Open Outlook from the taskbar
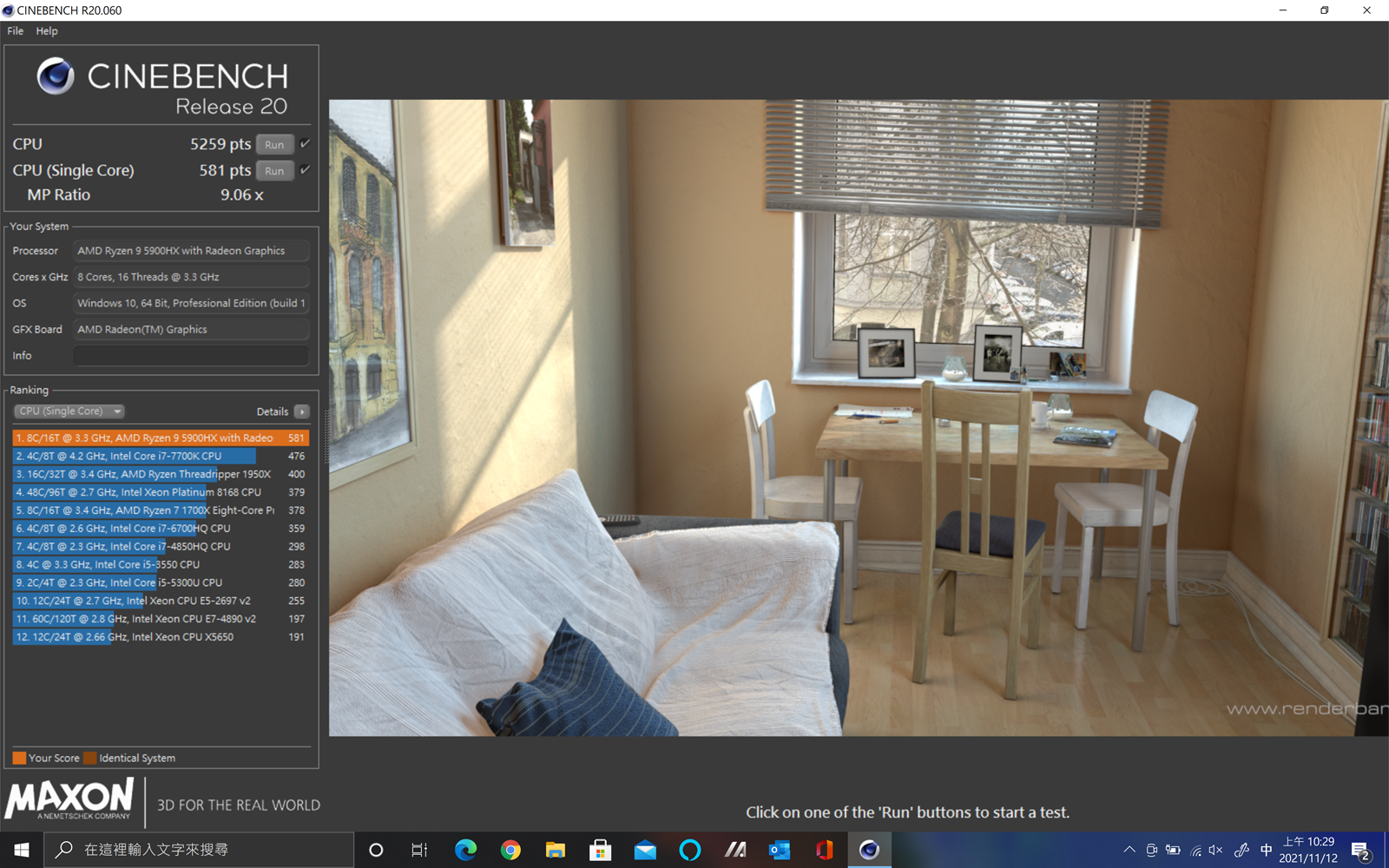Image resolution: width=1389 pixels, height=868 pixels. tap(780, 850)
